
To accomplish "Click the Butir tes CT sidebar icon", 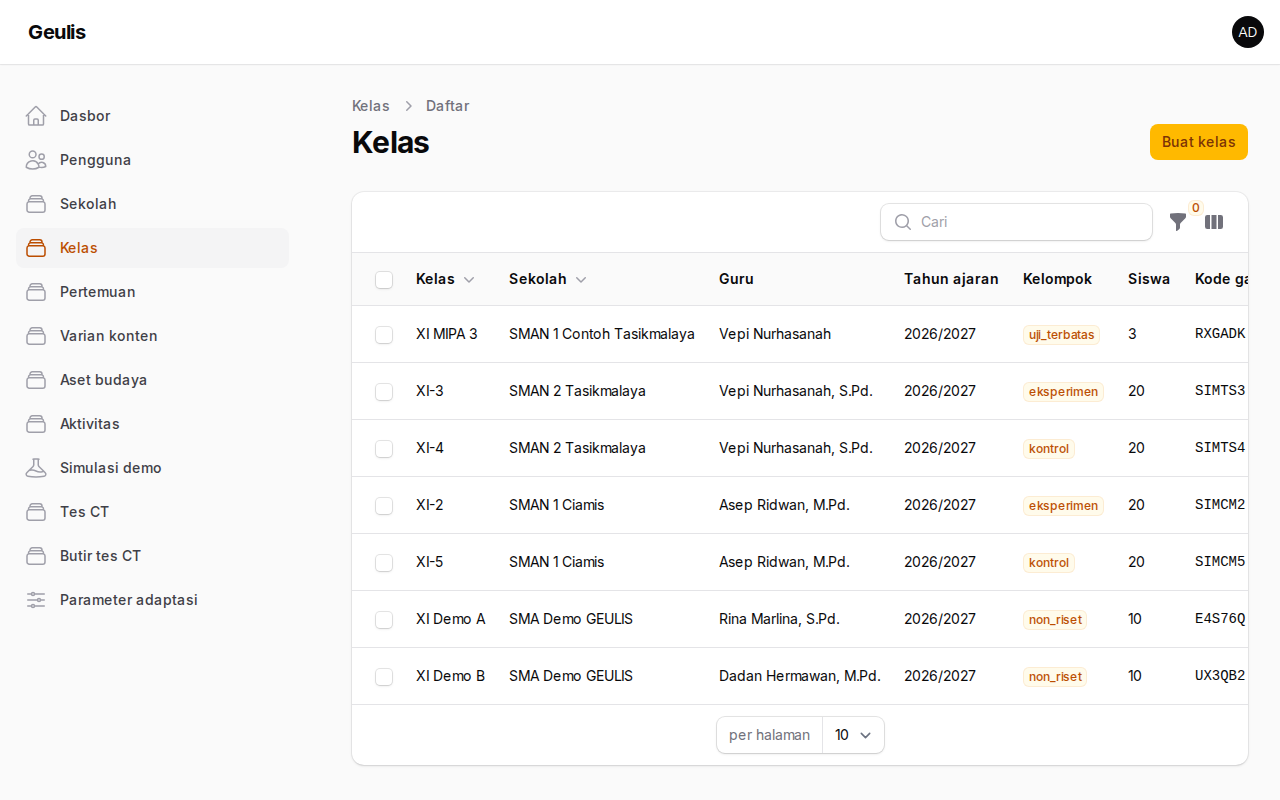I will tap(36, 556).
